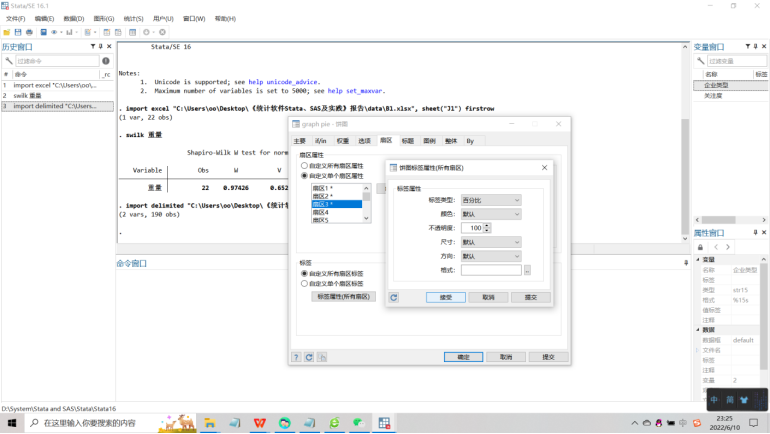Open the WPS Office taskbar icon

[260, 423]
